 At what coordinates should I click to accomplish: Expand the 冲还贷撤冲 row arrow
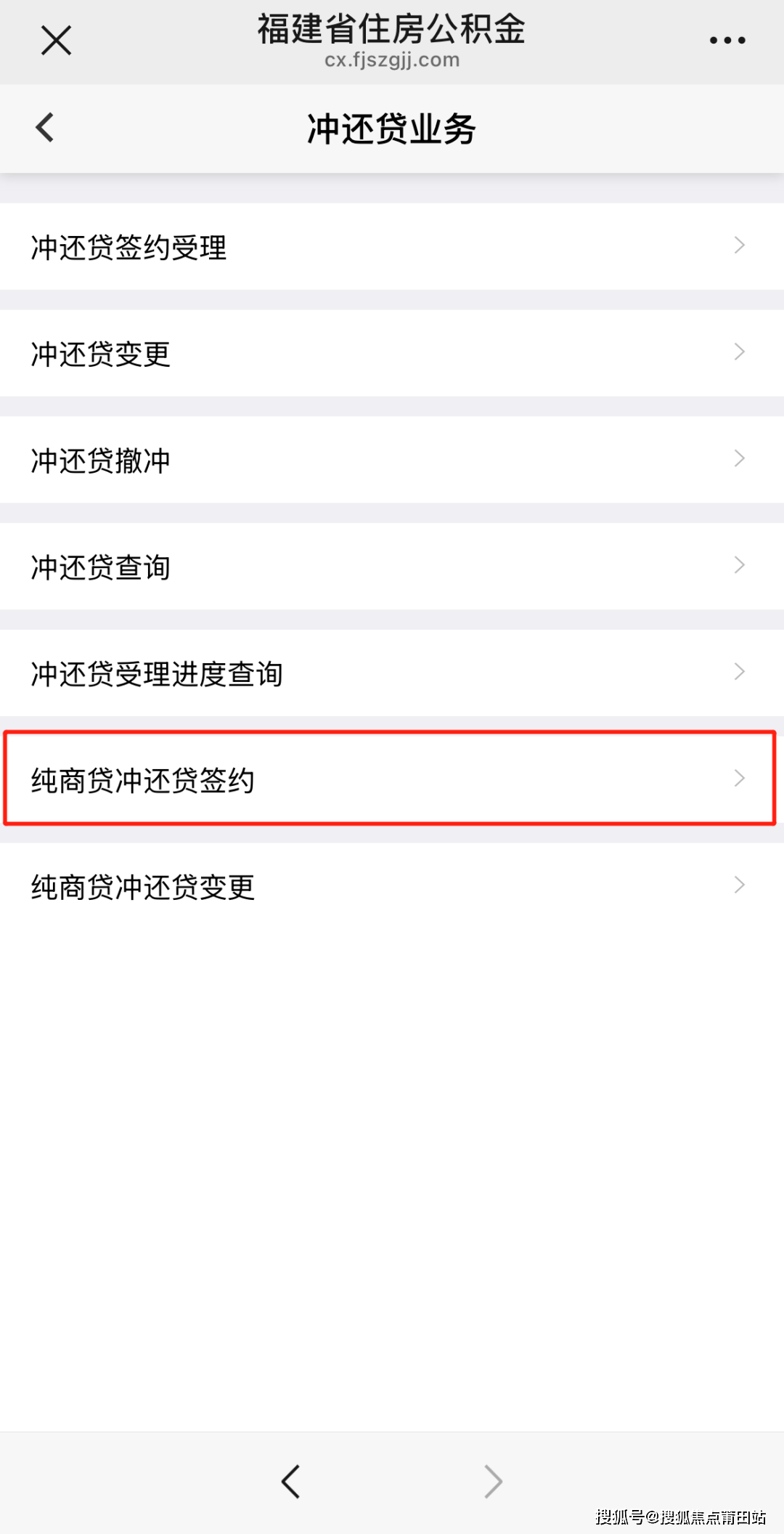click(x=739, y=458)
